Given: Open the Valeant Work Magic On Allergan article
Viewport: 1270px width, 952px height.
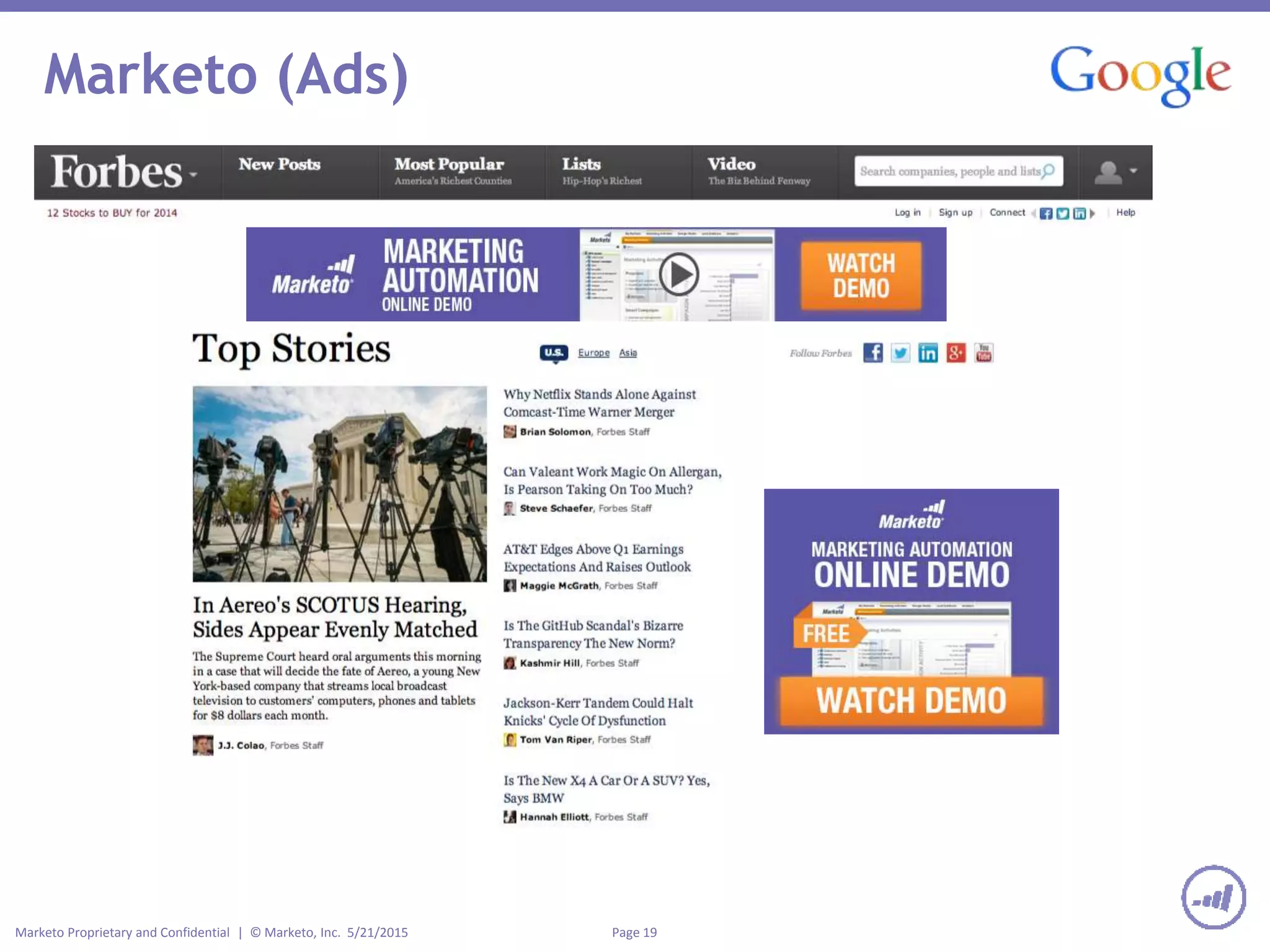Looking at the screenshot, I should tap(613, 480).
